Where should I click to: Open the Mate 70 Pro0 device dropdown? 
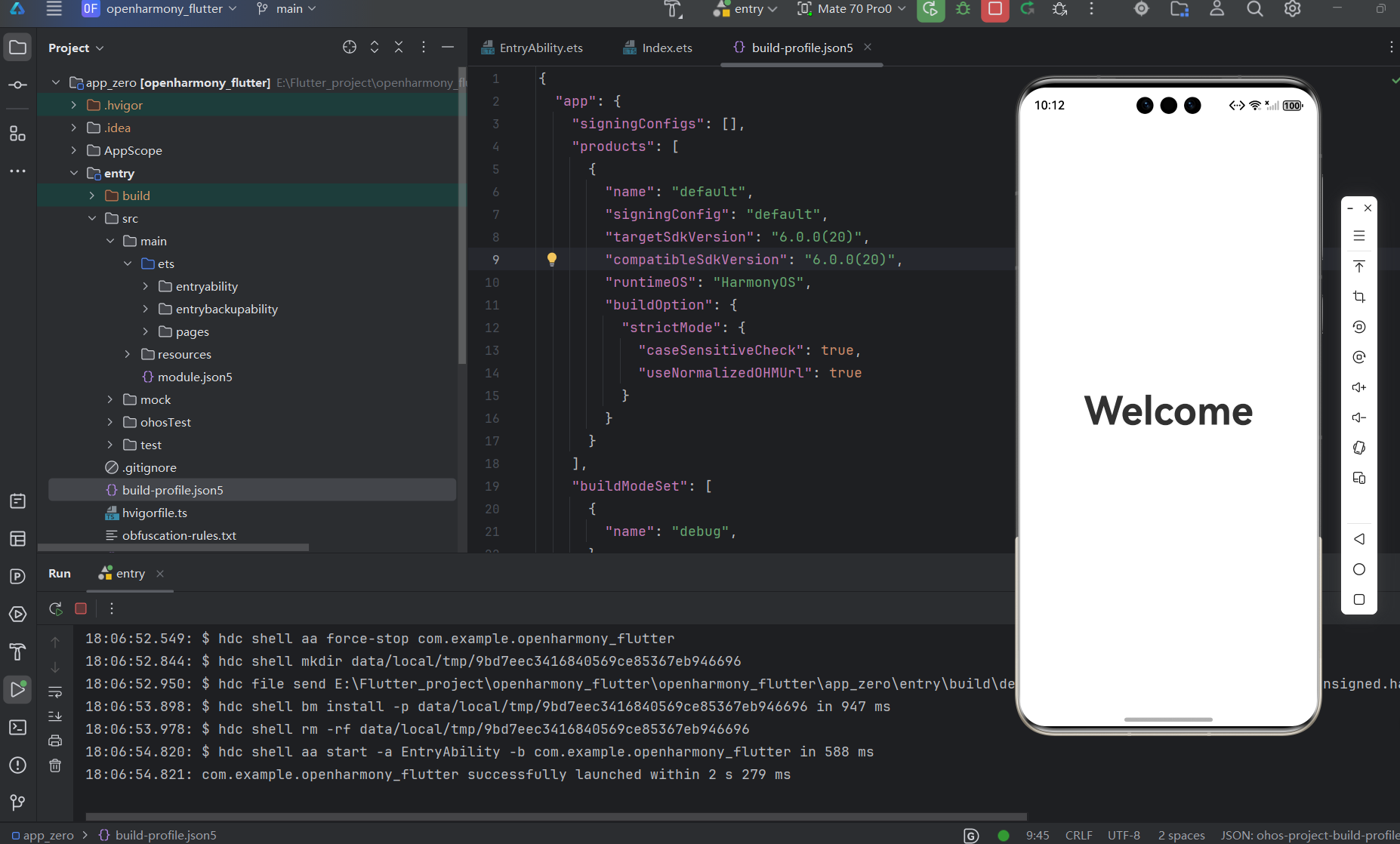pyautogui.click(x=852, y=9)
